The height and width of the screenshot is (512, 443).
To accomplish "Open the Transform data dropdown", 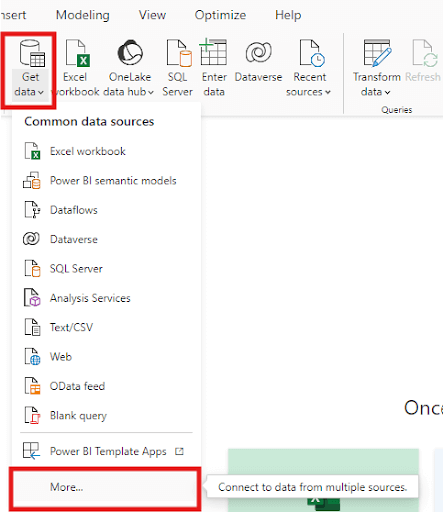I will pyautogui.click(x=376, y=68).
